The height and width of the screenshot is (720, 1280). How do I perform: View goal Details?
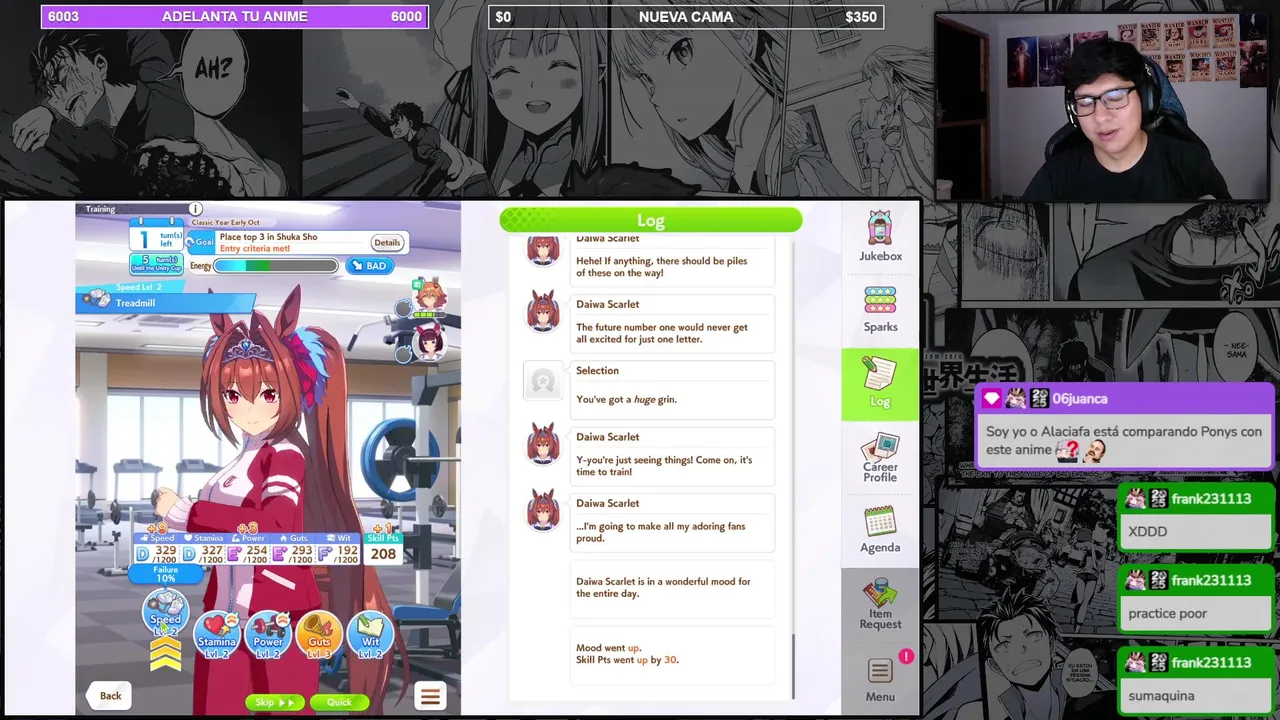coord(387,242)
